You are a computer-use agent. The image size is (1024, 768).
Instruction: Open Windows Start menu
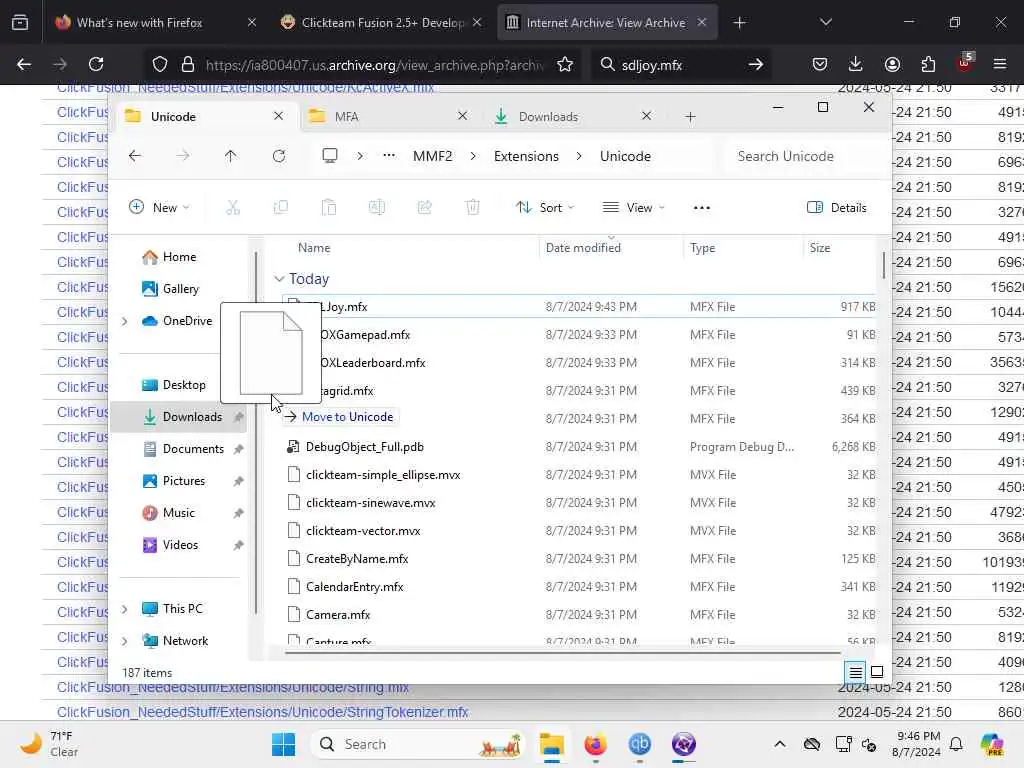pos(283,744)
